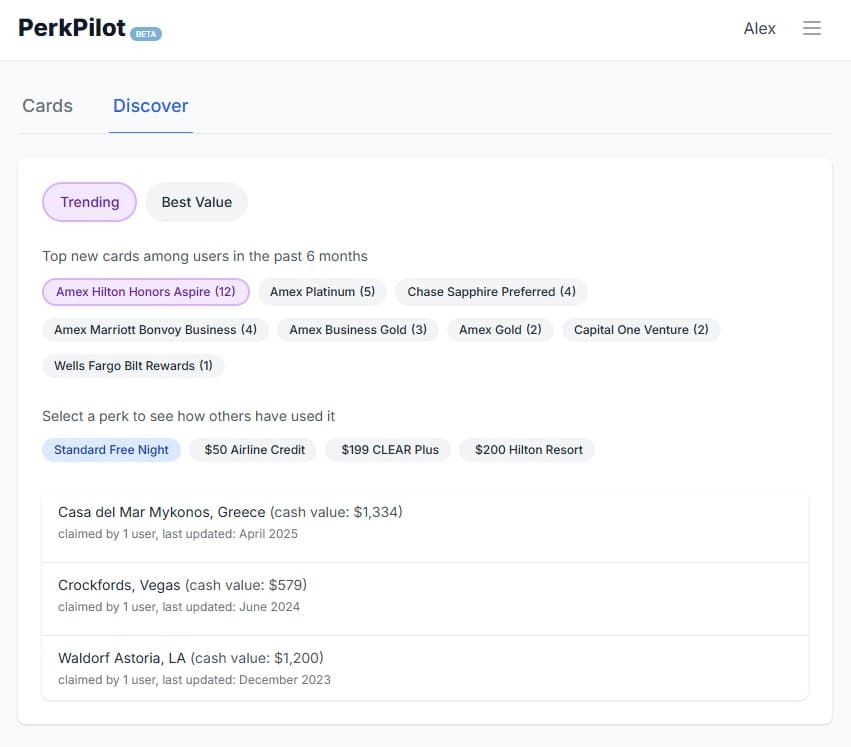Switch to the Cards tab
Screen dimensions: 851x747
(47, 106)
